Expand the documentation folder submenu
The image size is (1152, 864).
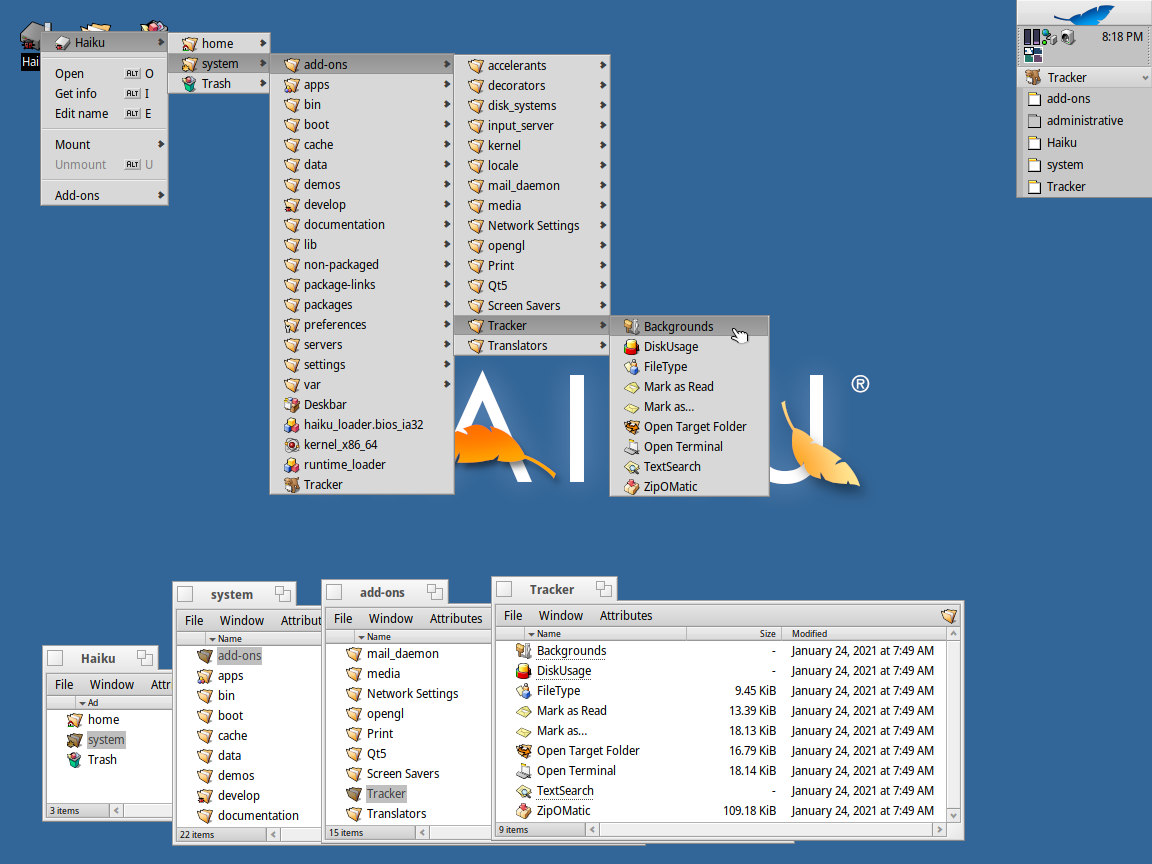tap(446, 224)
